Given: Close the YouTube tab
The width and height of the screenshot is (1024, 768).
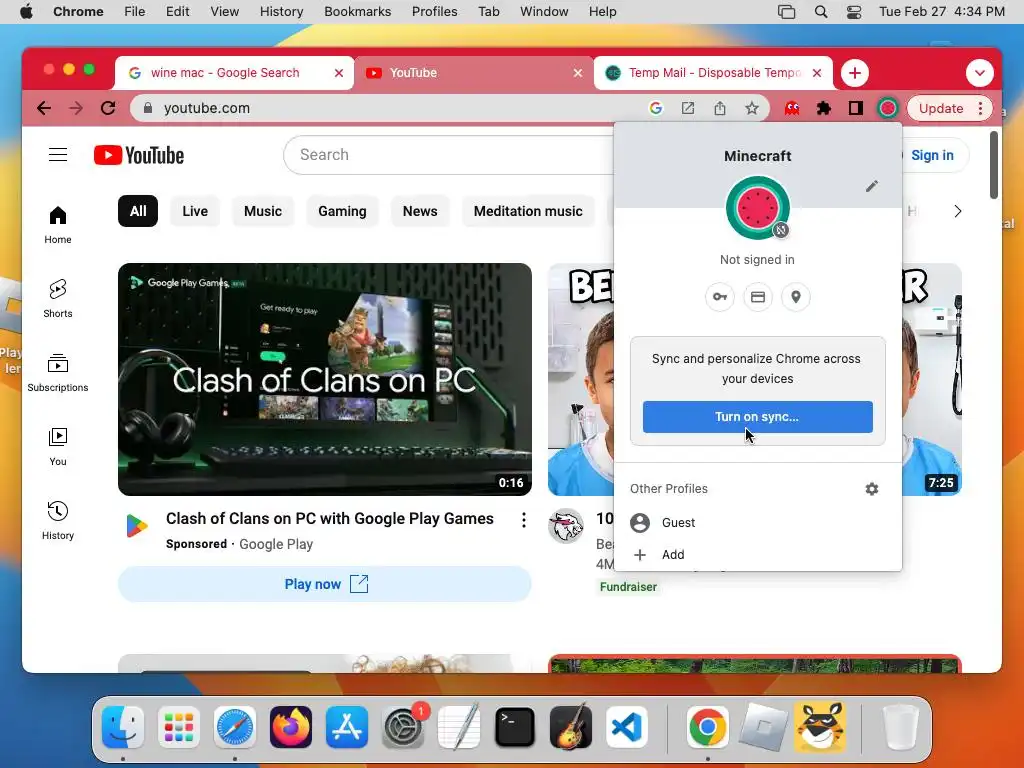Looking at the screenshot, I should (x=577, y=72).
